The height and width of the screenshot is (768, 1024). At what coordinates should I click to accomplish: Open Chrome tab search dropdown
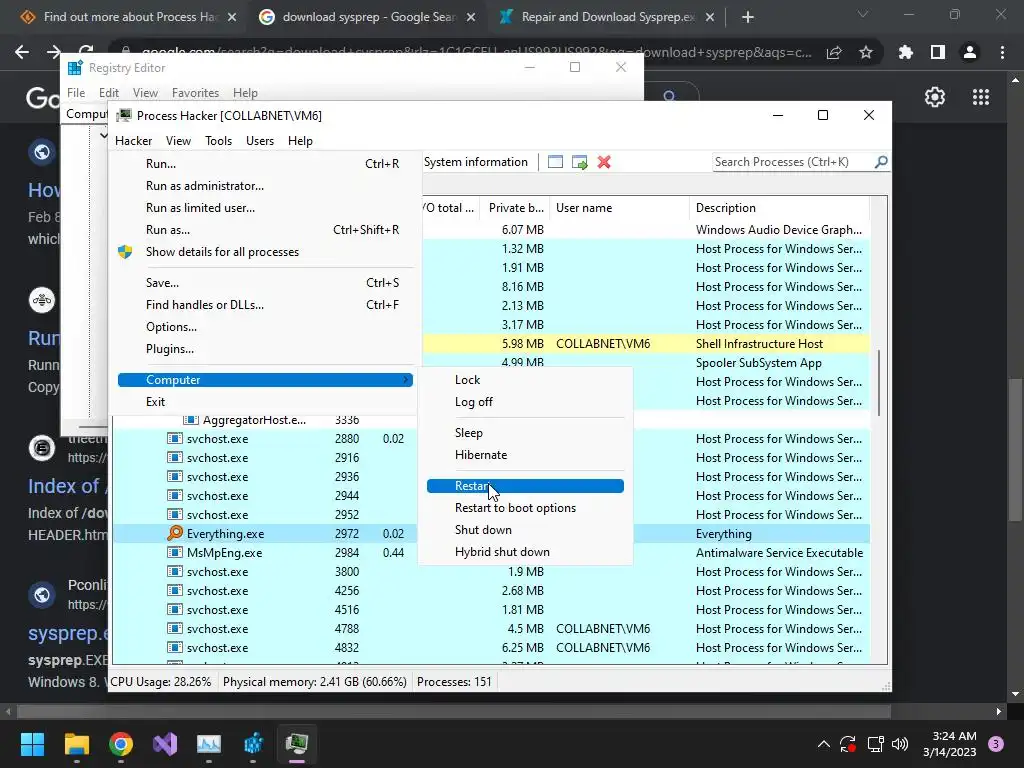[863, 14]
